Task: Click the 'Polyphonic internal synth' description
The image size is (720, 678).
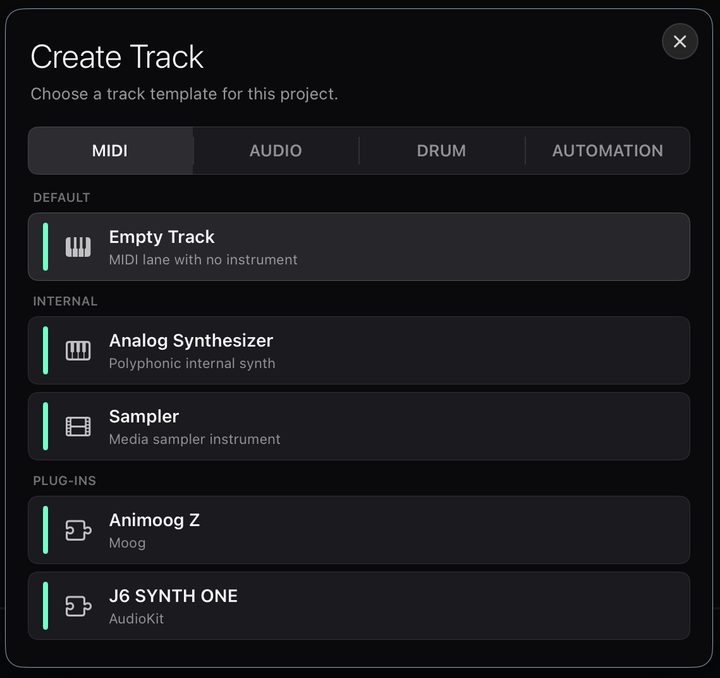Action: tap(192, 364)
